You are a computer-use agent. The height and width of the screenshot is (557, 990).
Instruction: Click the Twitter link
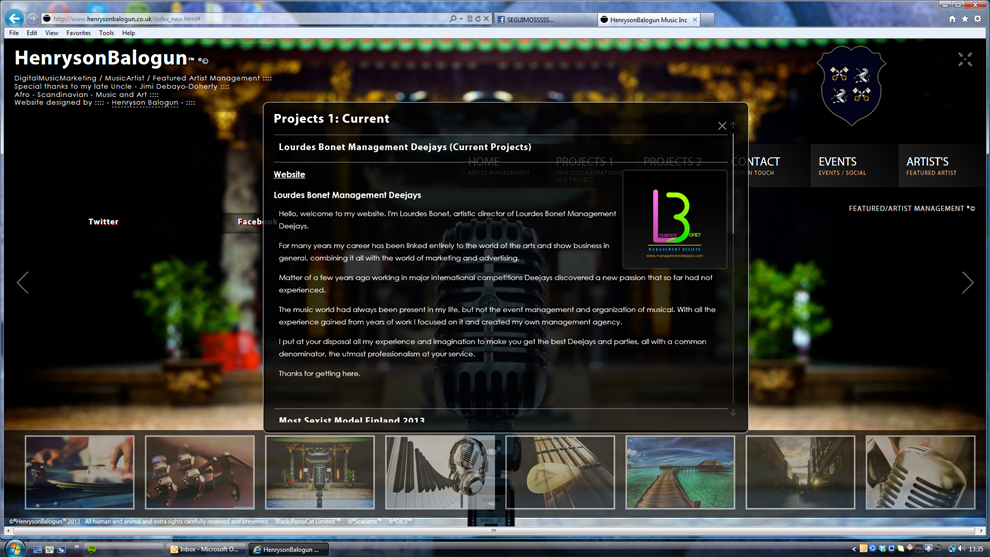[x=103, y=222]
